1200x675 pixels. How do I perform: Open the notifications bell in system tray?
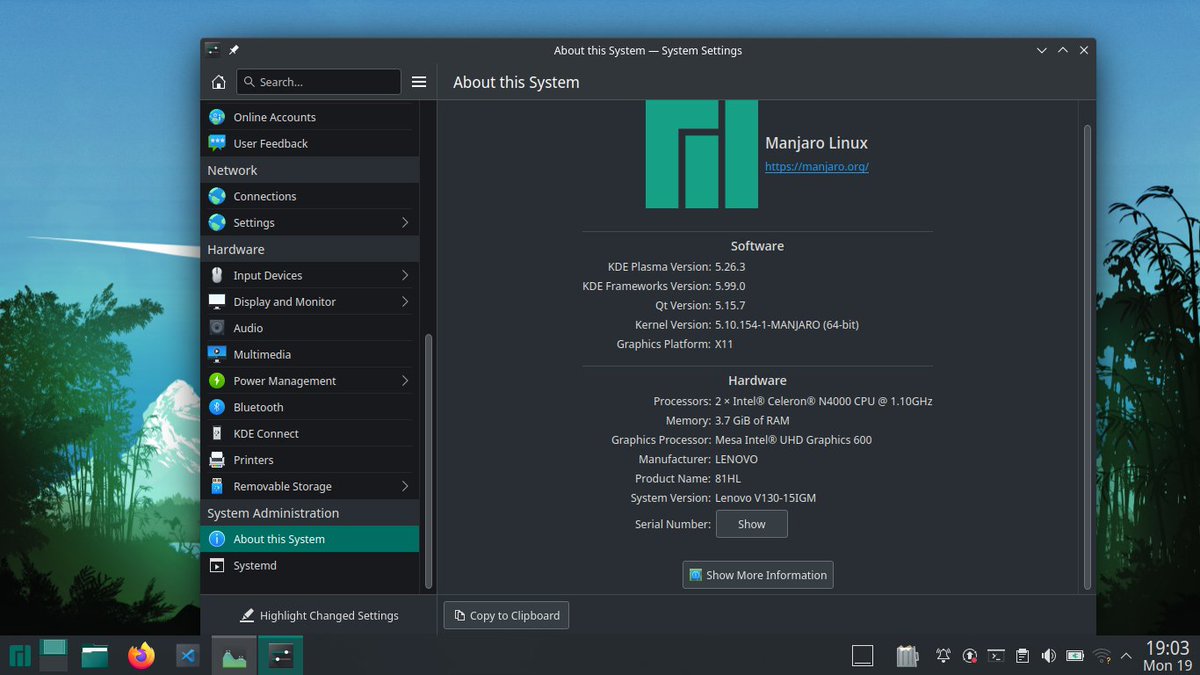(x=943, y=657)
